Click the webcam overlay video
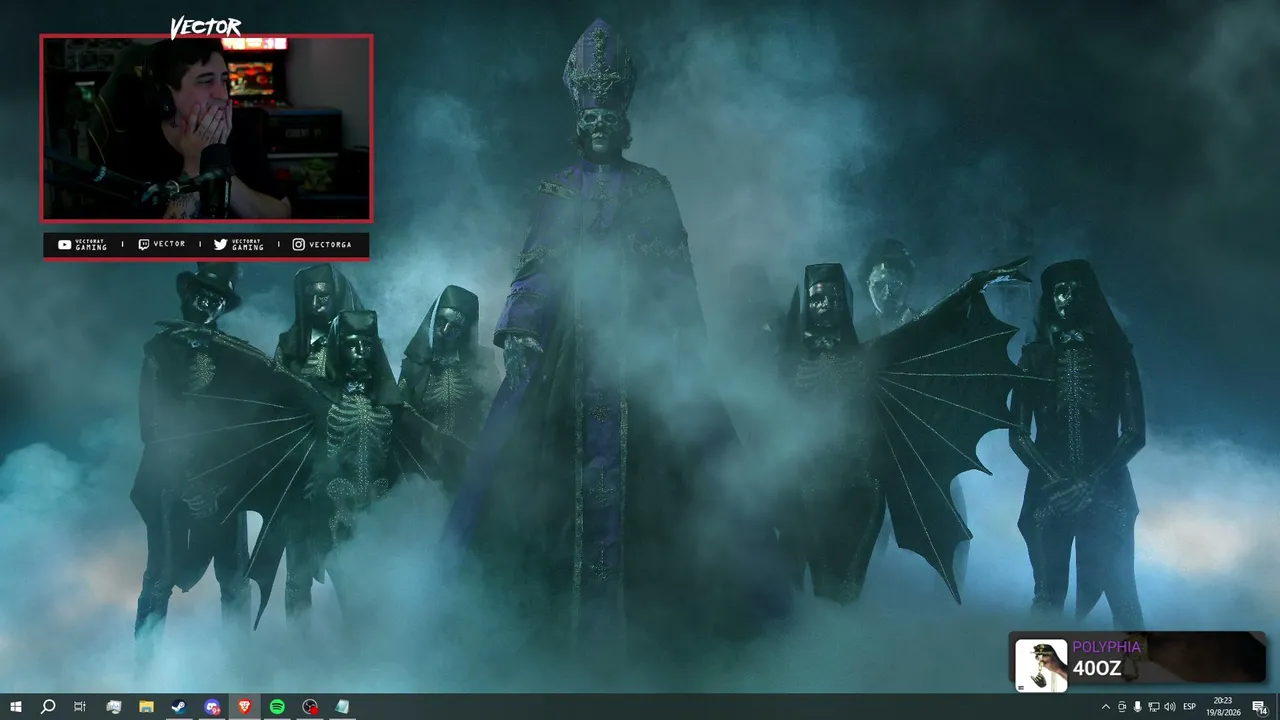1280x720 pixels. (x=206, y=128)
